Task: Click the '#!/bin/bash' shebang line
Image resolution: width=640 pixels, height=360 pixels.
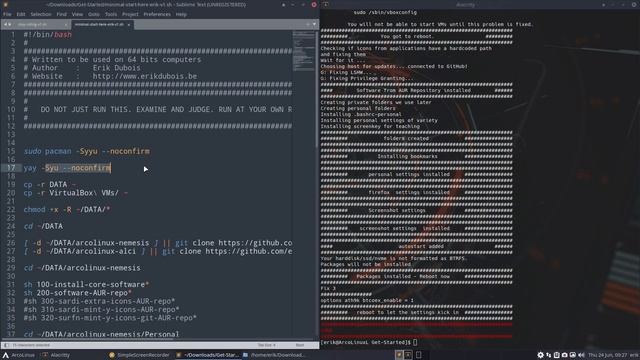Action: point(48,35)
